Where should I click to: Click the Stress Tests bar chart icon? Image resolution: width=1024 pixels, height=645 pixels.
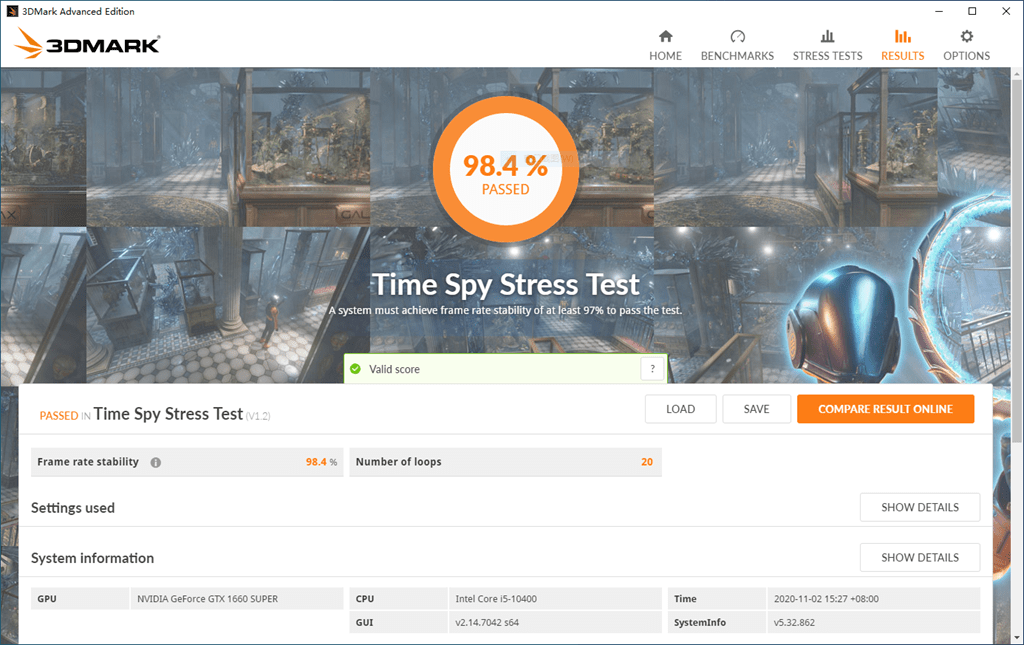[x=827, y=36]
